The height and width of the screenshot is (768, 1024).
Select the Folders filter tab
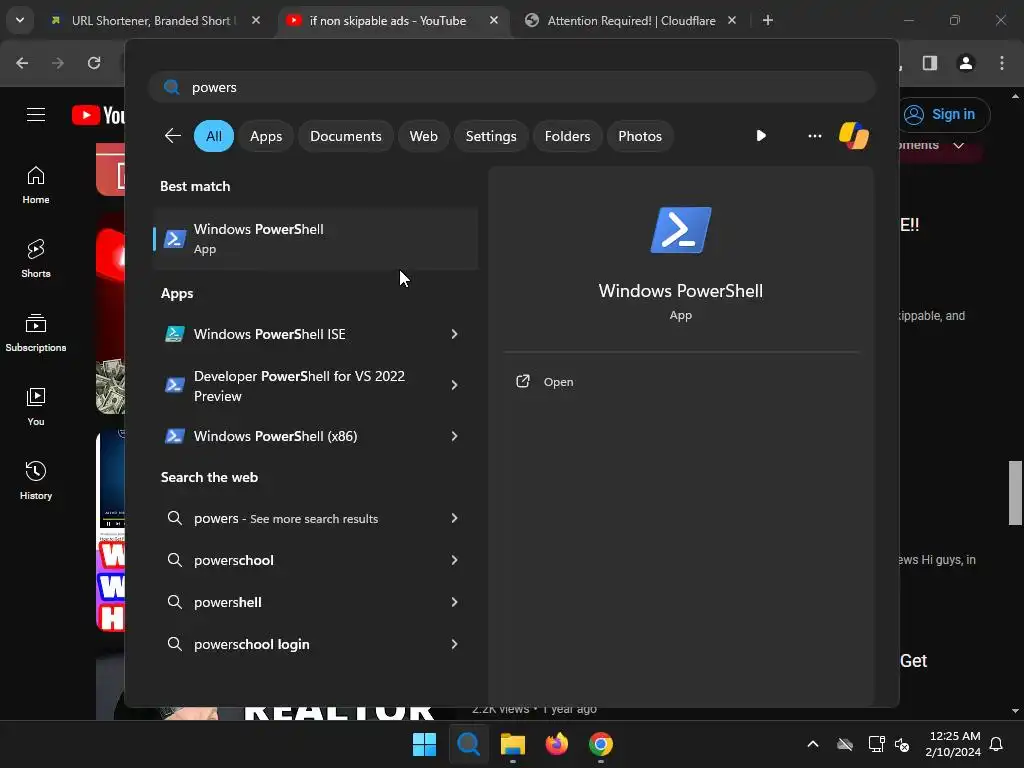pos(567,136)
